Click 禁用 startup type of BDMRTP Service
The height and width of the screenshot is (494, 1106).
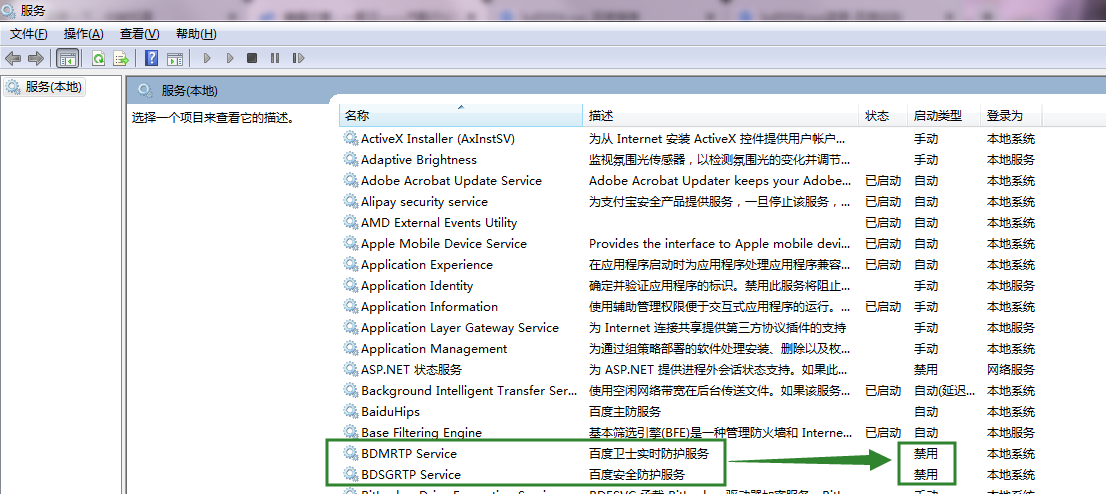[926, 453]
